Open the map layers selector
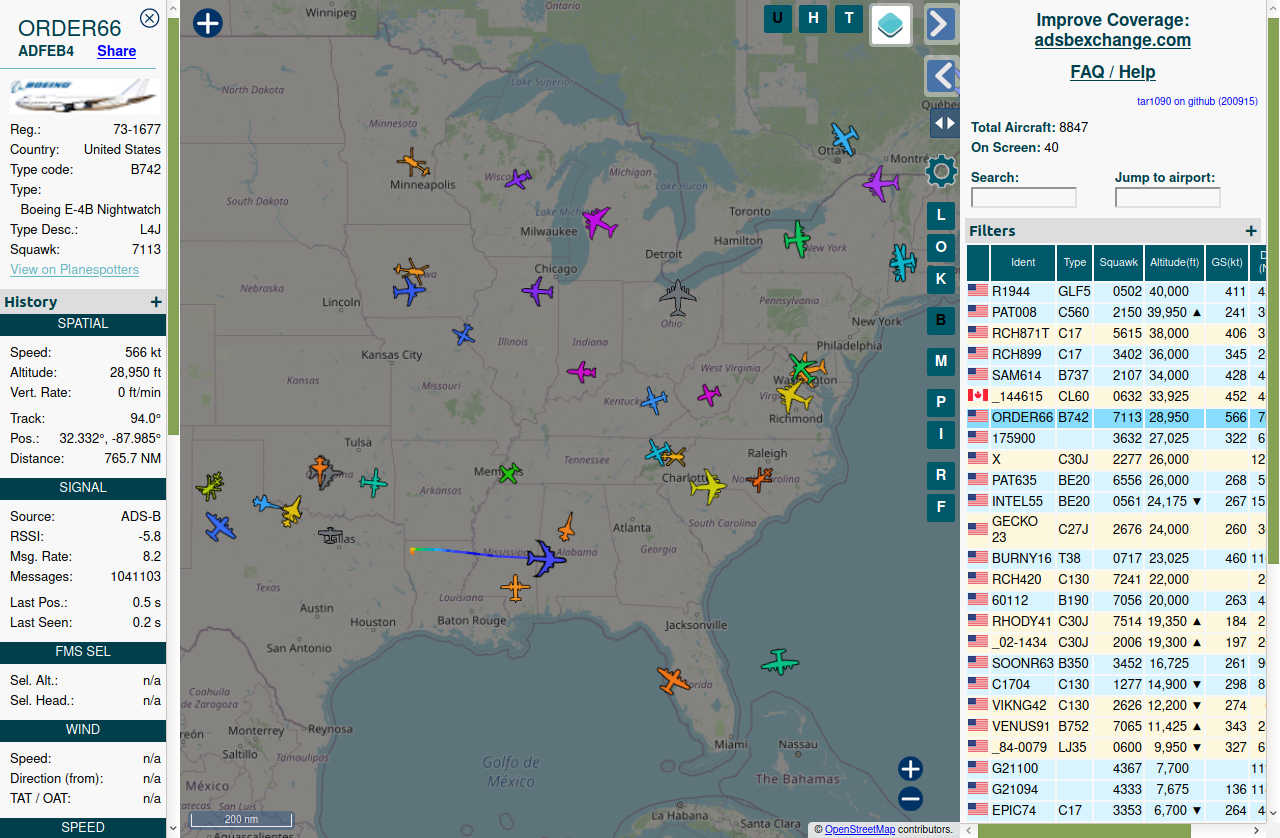The height and width of the screenshot is (838, 1280). click(891, 24)
